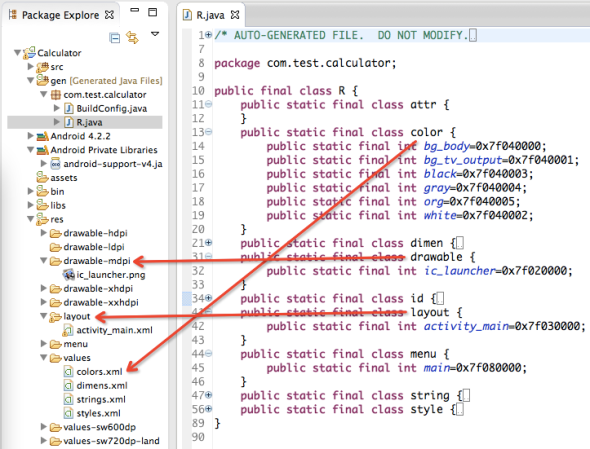Click the drawable-ldpi folder icon
Screen dimensions: 590x449
coord(55,247)
